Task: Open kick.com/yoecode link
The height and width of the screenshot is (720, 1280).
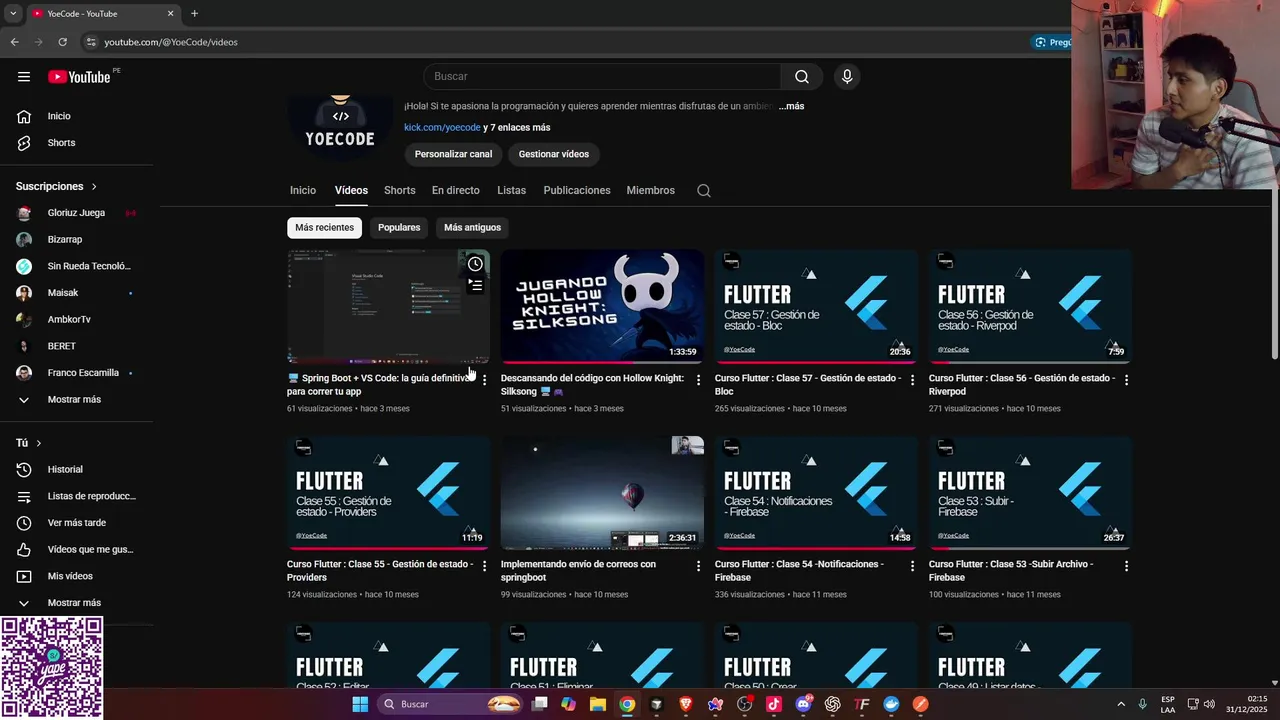Action: pyautogui.click(x=442, y=128)
